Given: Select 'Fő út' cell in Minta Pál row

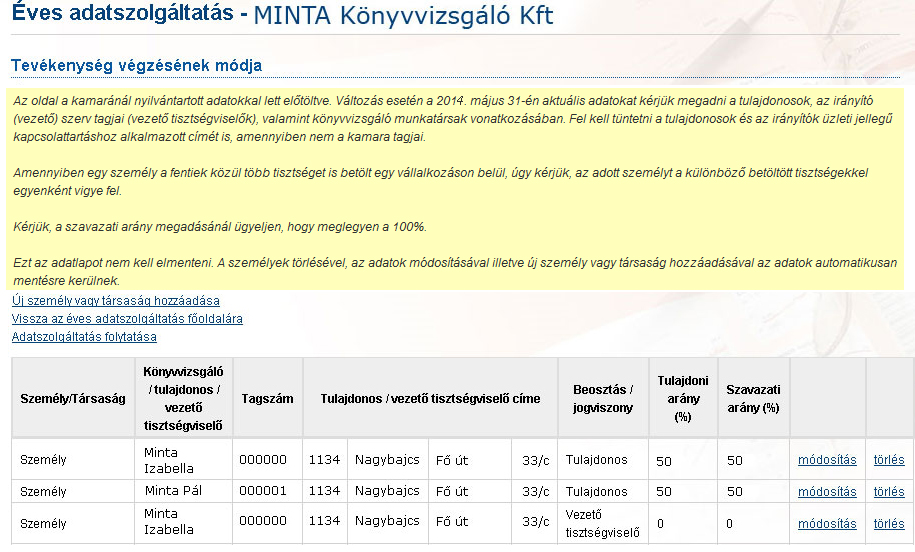Looking at the screenshot, I should pos(470,491).
